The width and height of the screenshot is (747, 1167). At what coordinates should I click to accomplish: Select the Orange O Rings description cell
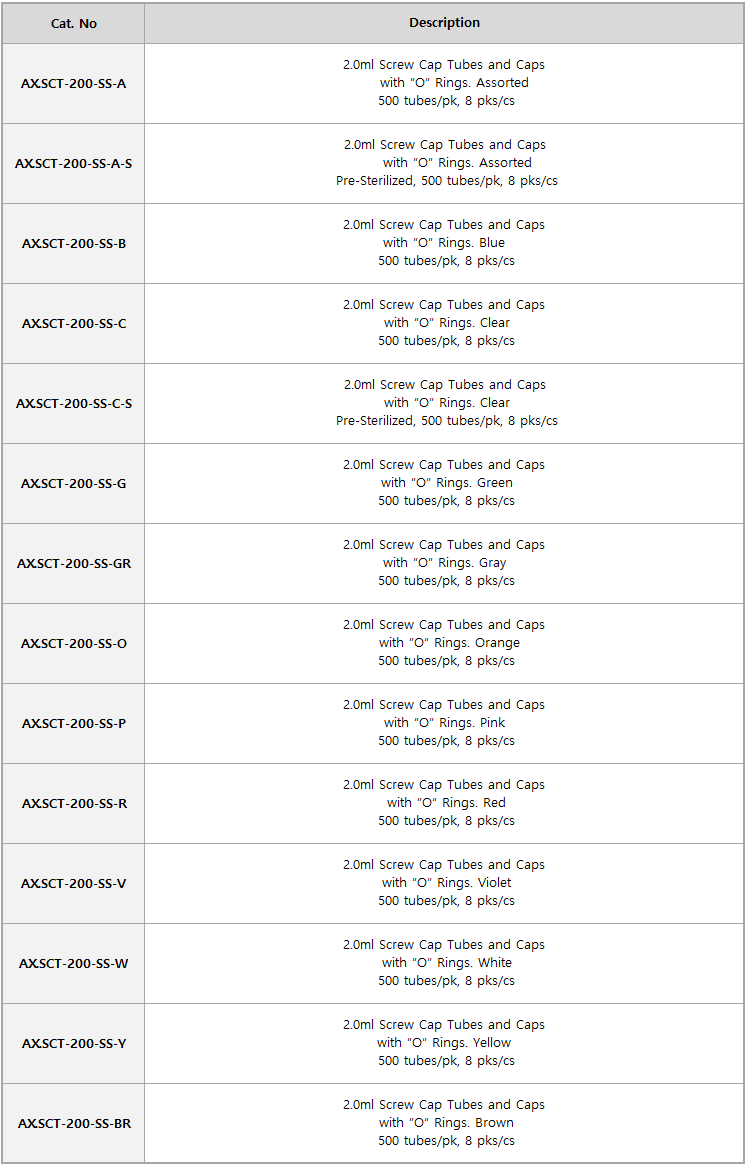[x=444, y=643]
